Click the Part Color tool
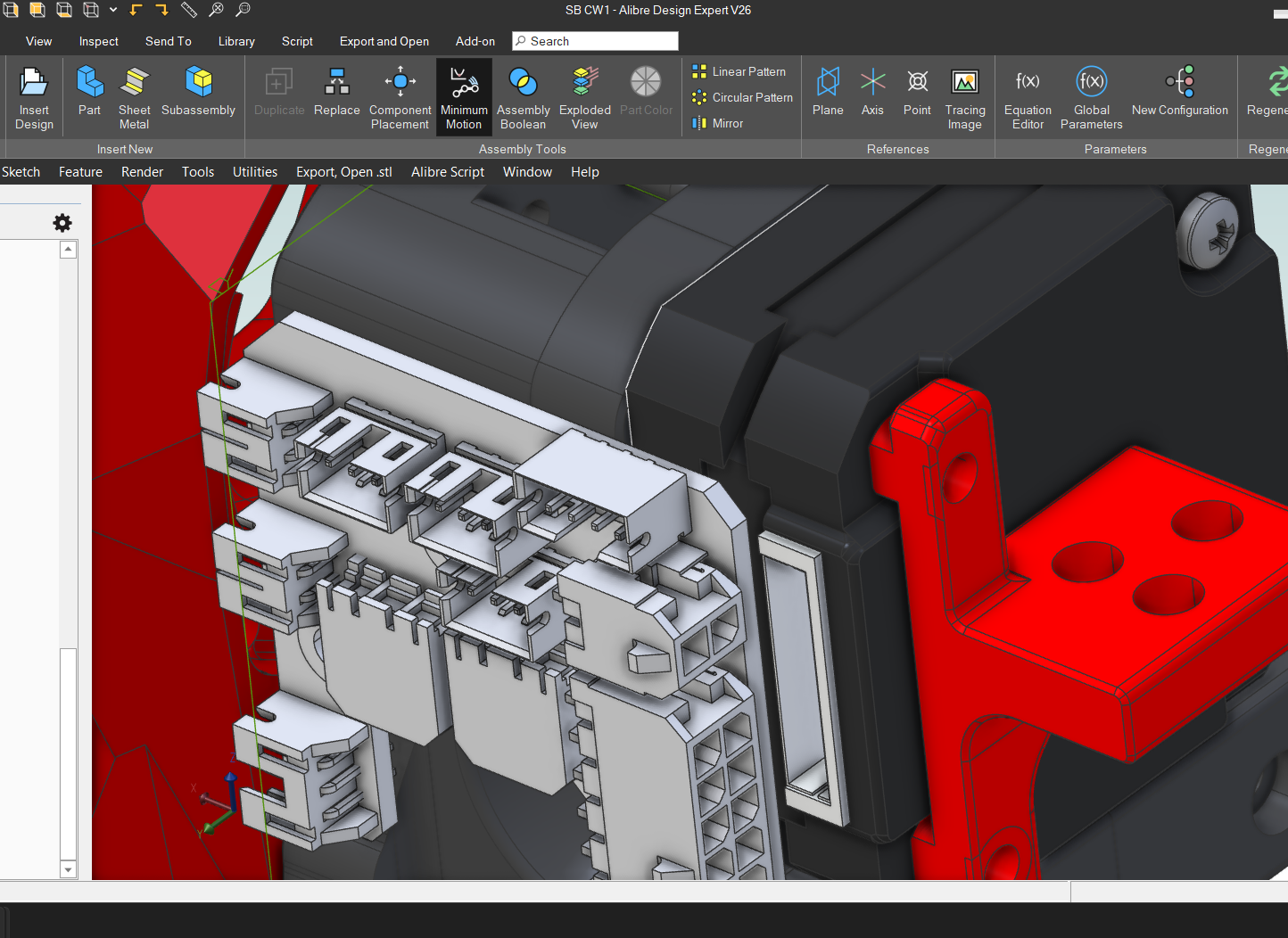Screen dimensions: 1288x938 646,91
